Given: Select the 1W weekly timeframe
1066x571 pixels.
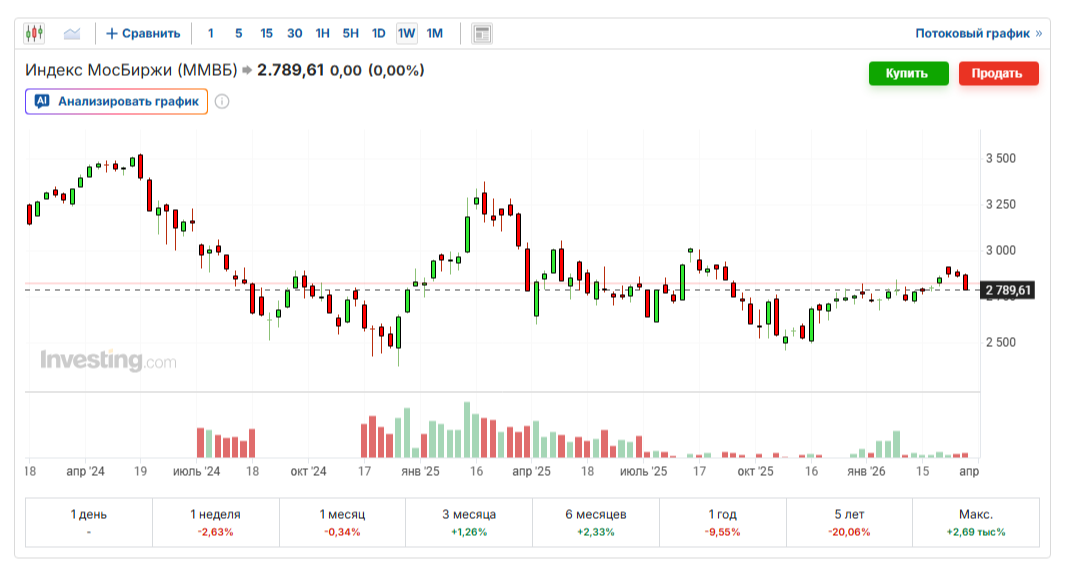Looking at the screenshot, I should point(407,33).
